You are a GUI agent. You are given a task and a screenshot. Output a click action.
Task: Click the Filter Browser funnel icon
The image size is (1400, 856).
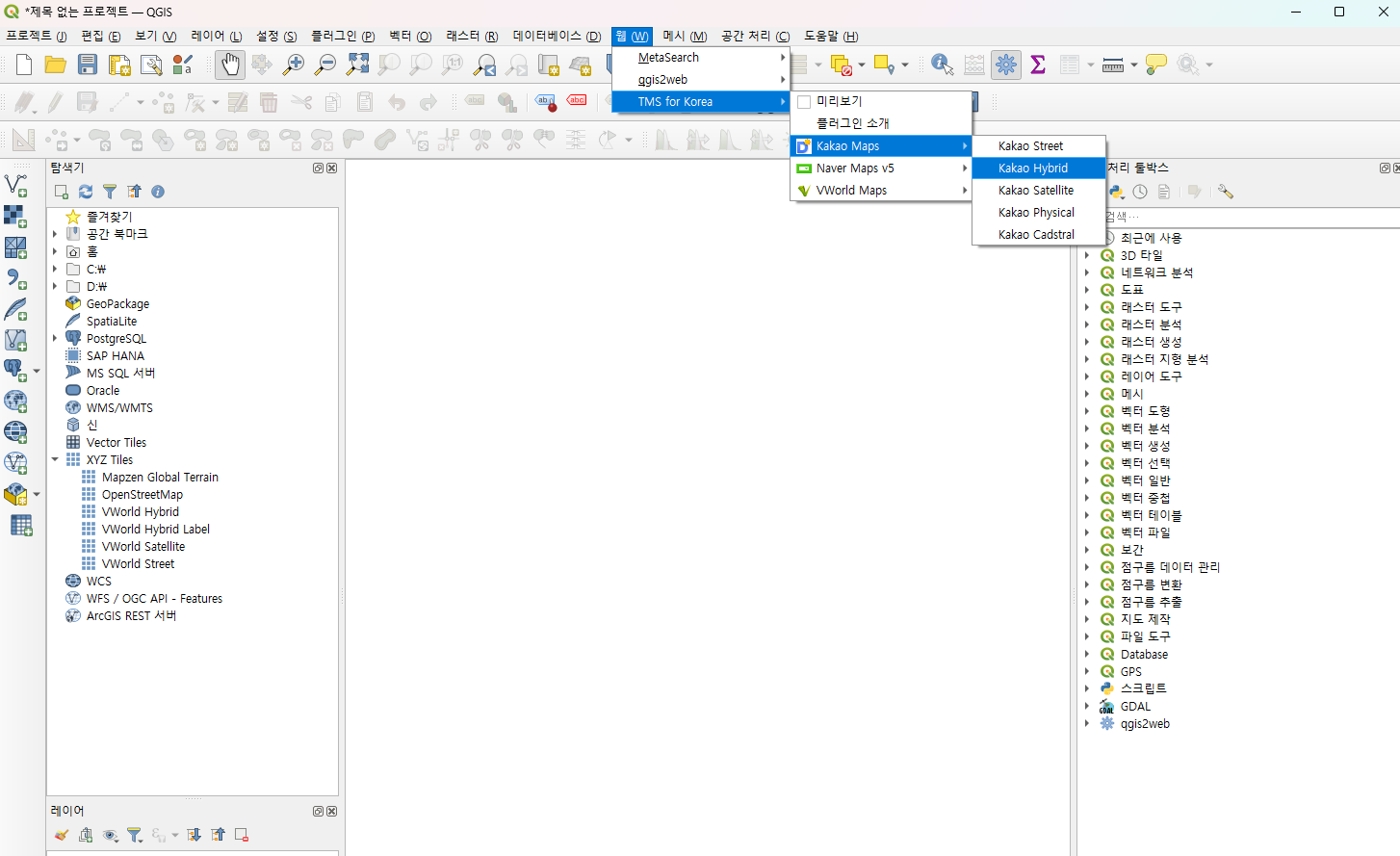(x=110, y=192)
